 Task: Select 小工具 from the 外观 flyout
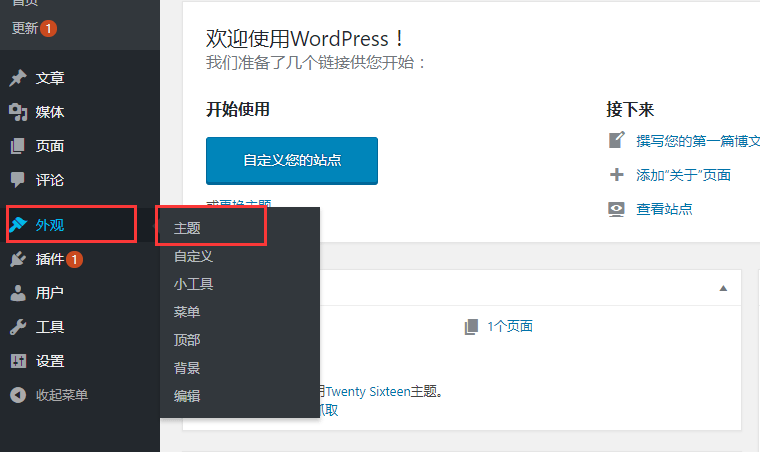point(193,284)
